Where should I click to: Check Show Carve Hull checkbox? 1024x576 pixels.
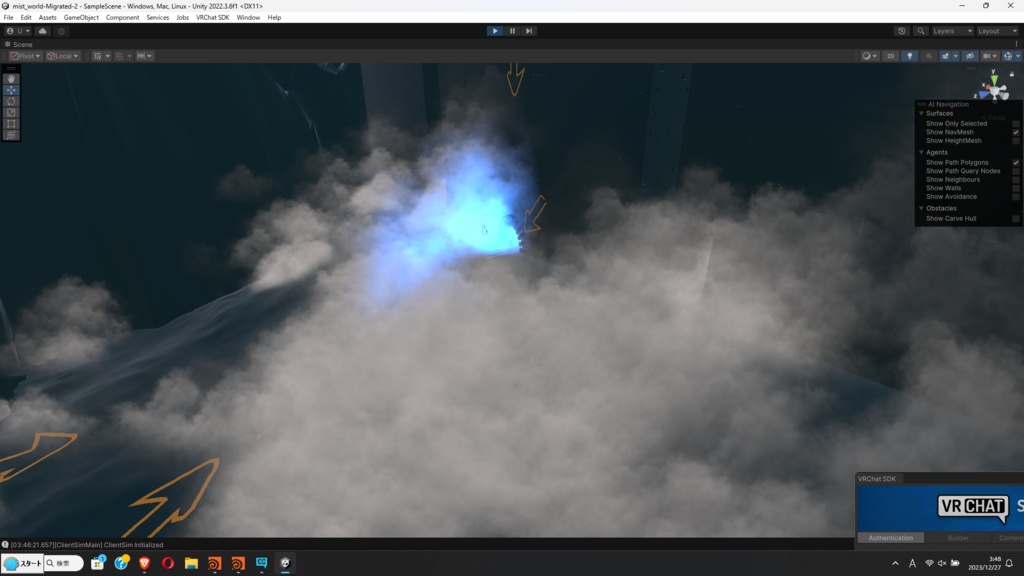(x=1016, y=219)
